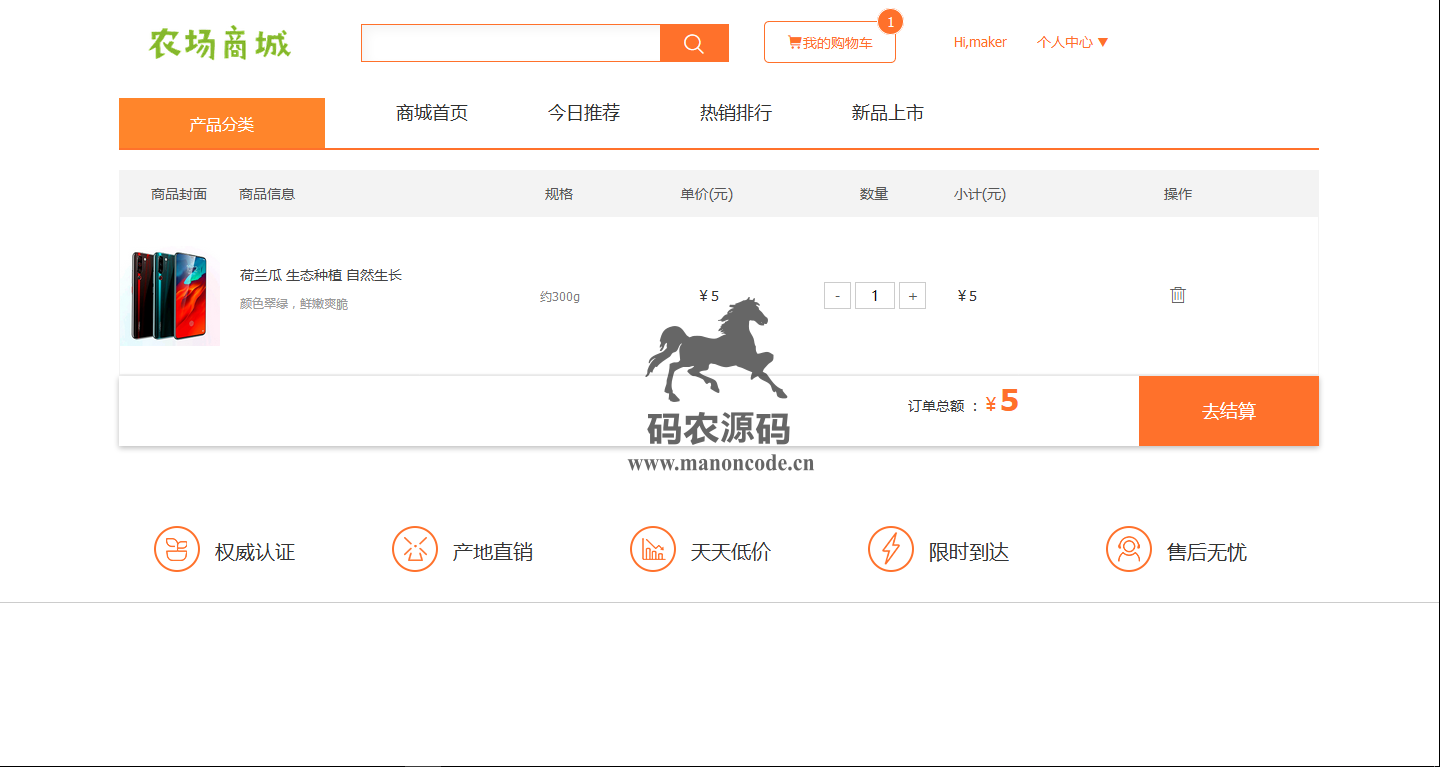Viewport: 1440px width, 767px height.
Task: Click the 售后无忧 after-sales service icon
Action: pos(1130,549)
